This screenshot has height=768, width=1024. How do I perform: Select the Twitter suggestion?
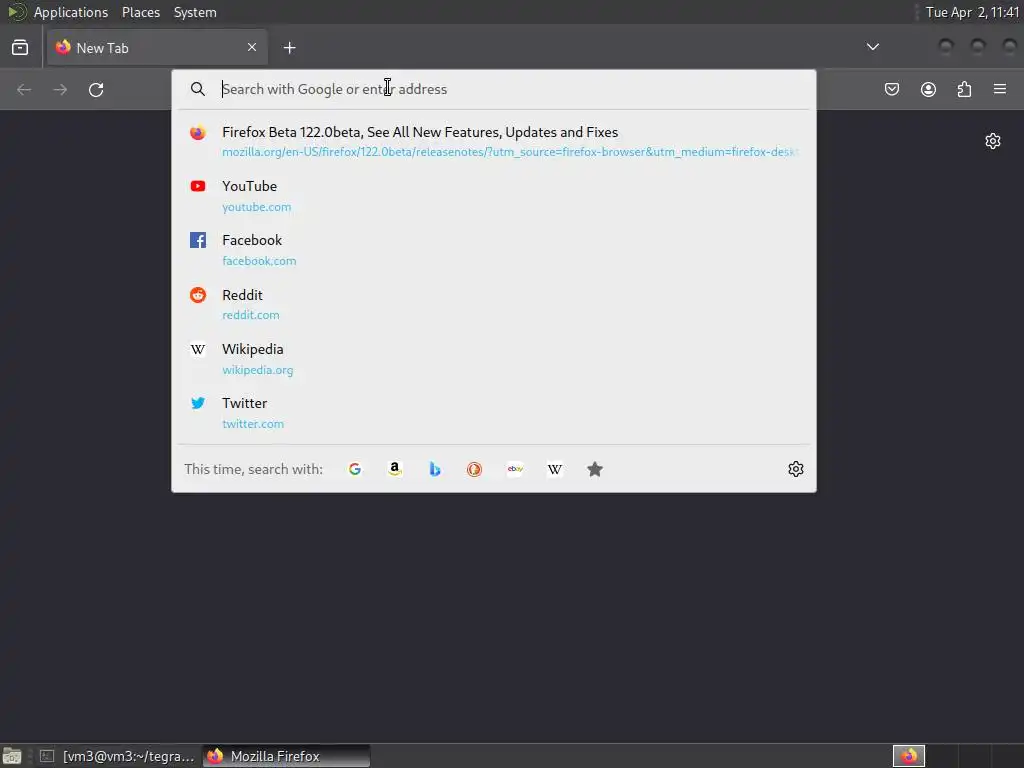(494, 412)
